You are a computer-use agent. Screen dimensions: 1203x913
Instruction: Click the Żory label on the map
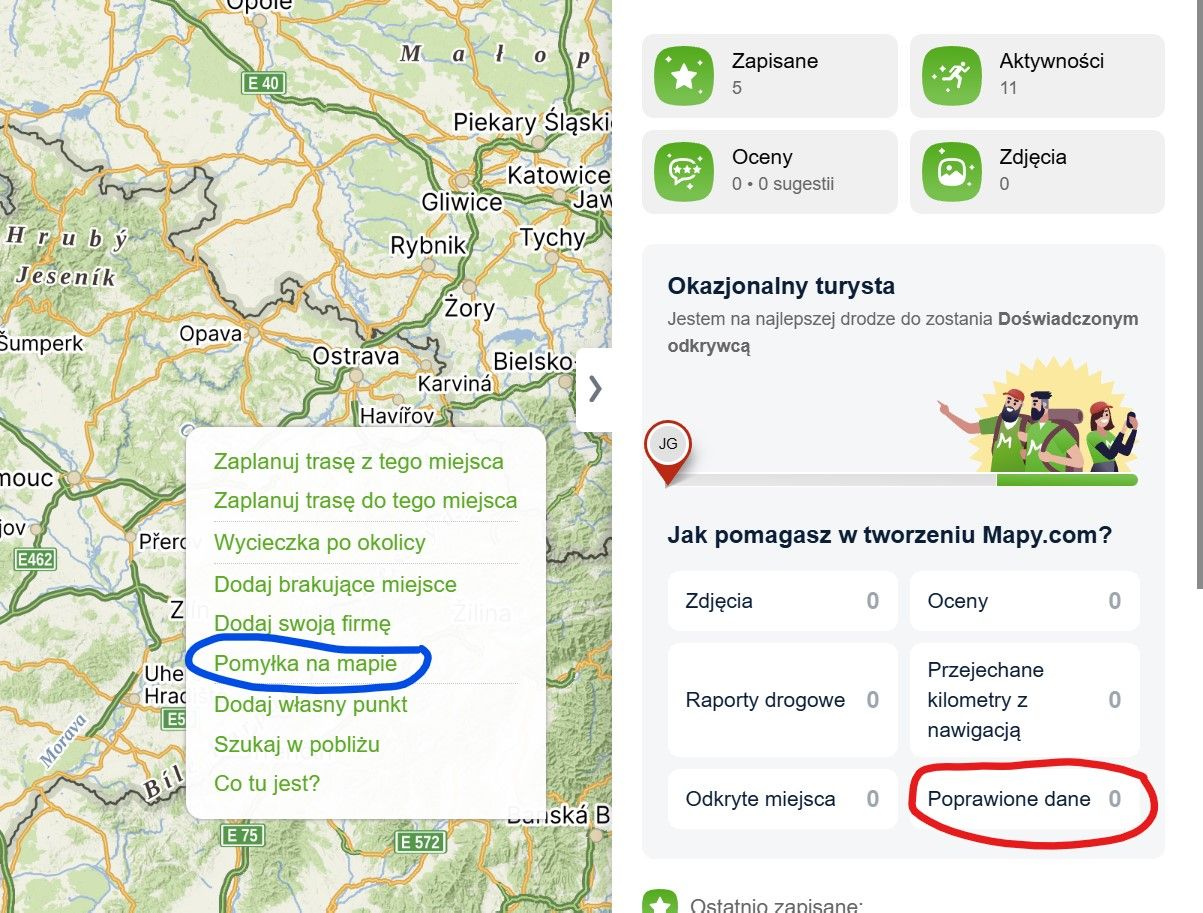pyautogui.click(x=469, y=308)
